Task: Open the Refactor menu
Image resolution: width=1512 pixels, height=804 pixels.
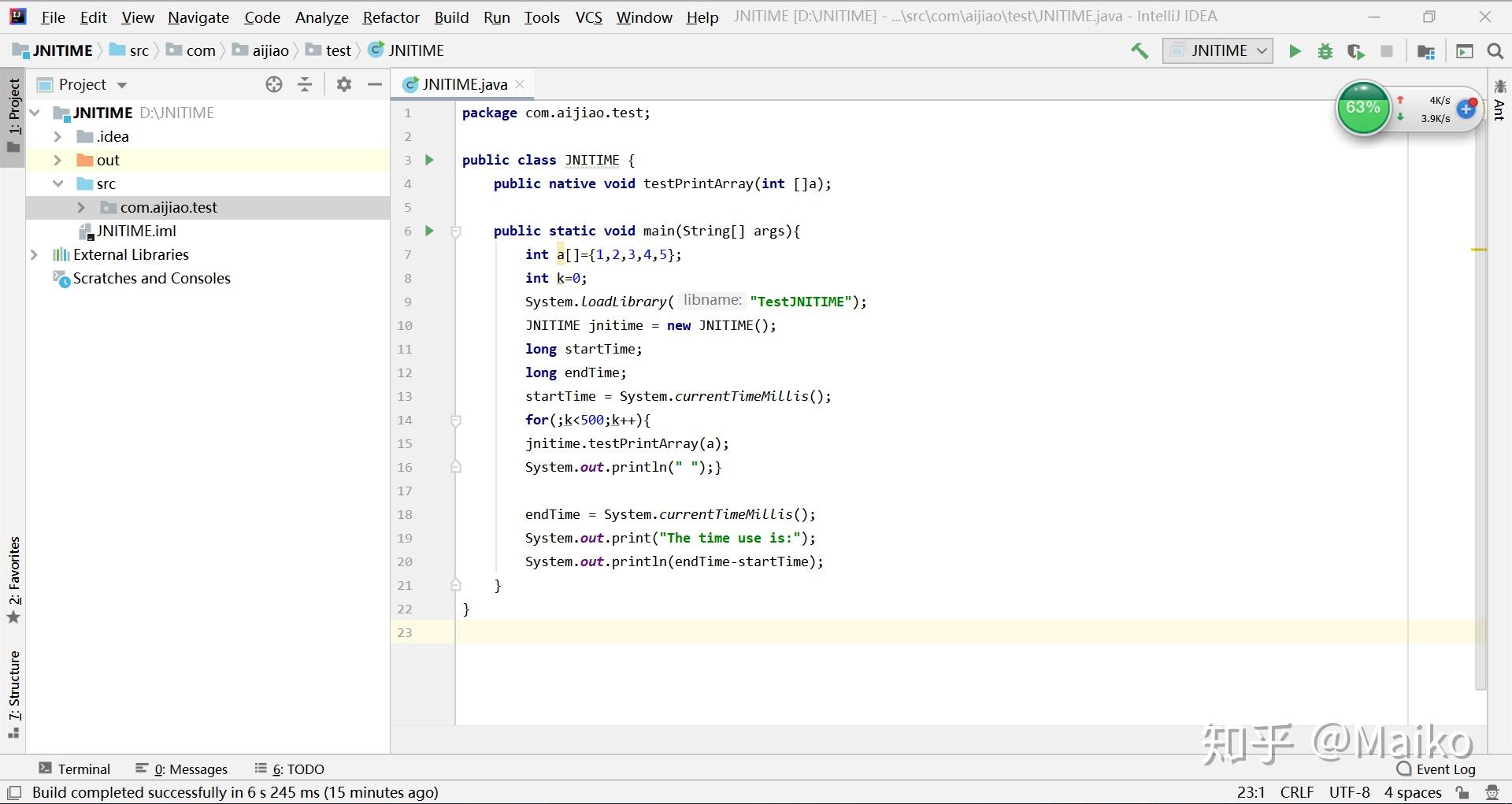Action: click(391, 17)
